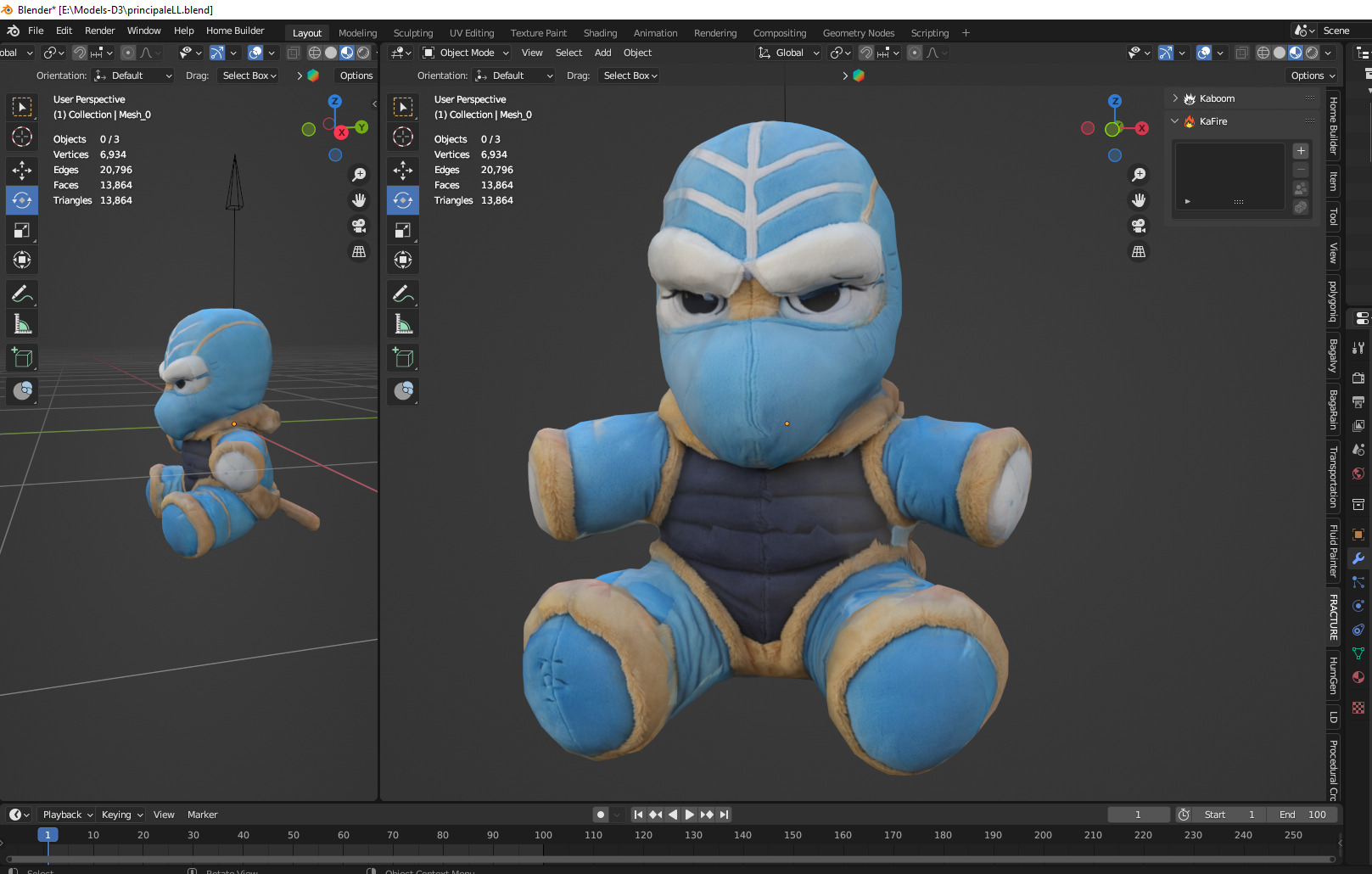Collapse the KaFire panel
The width and height of the screenshot is (1372, 874).
[1175, 121]
